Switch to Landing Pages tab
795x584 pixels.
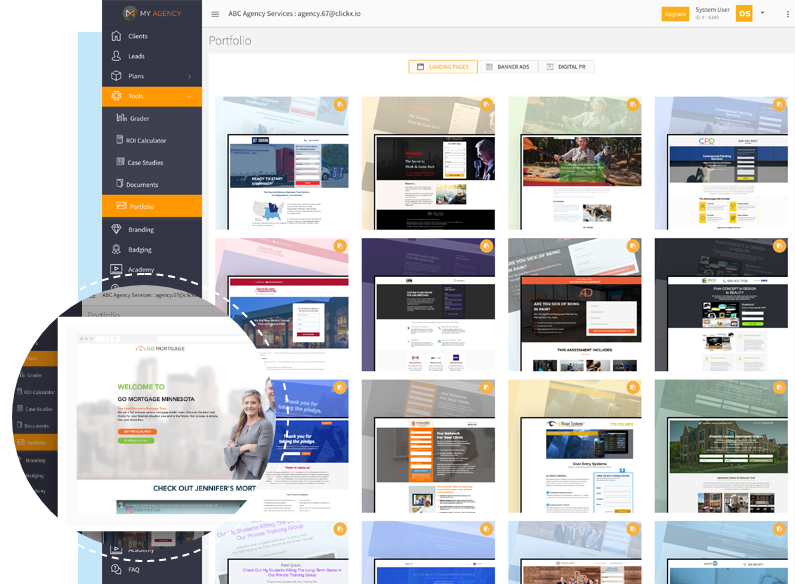(x=443, y=67)
